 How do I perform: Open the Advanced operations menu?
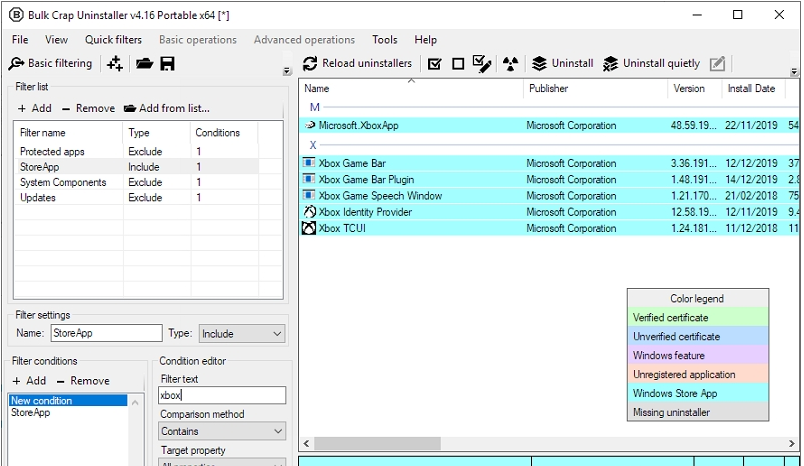click(x=304, y=39)
